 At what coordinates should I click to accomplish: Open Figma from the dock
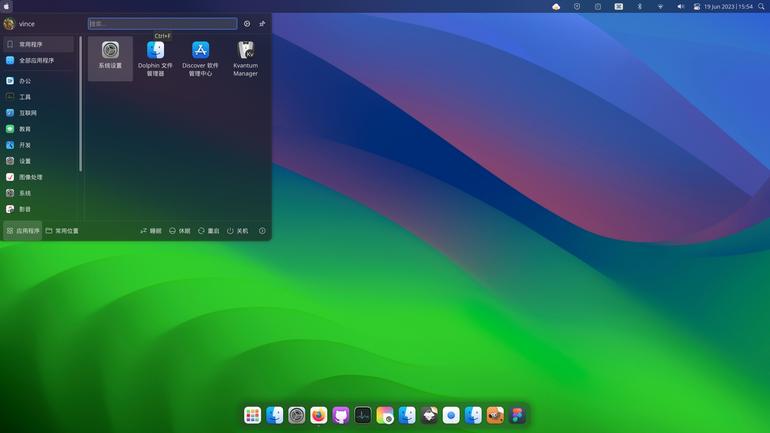[x=517, y=415]
